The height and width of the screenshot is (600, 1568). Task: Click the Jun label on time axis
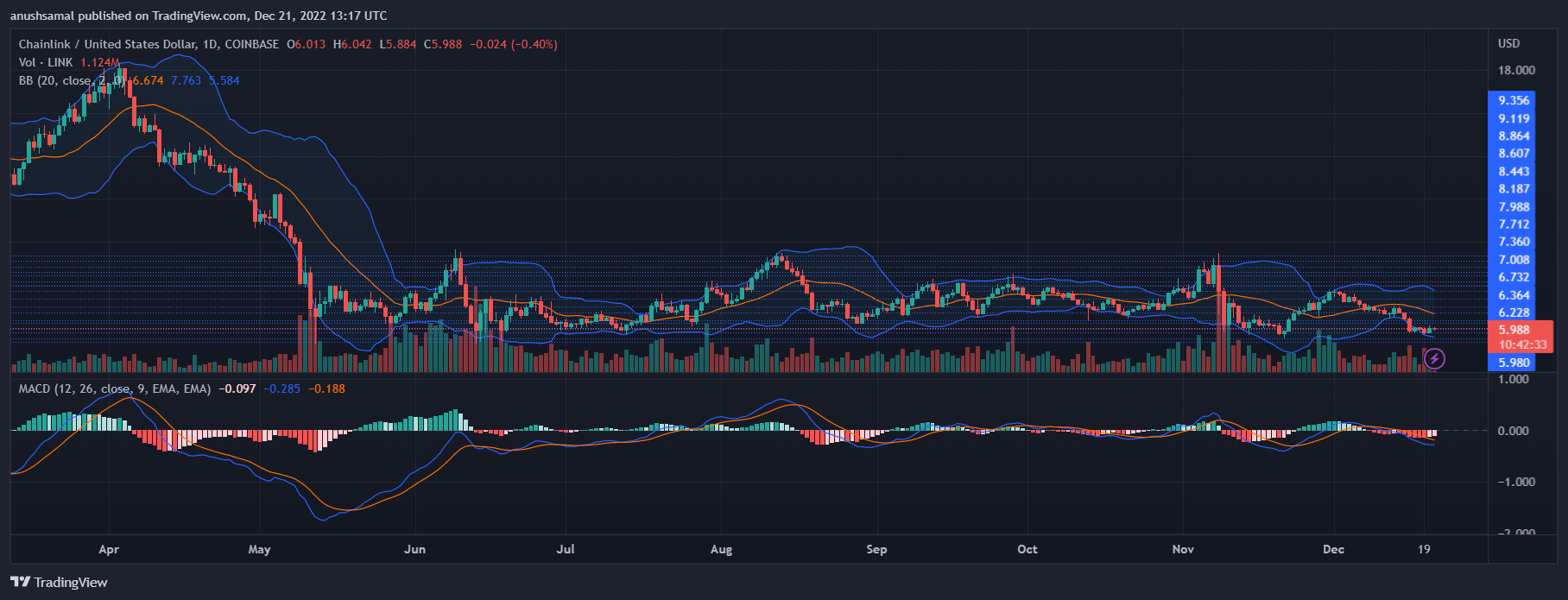click(414, 549)
